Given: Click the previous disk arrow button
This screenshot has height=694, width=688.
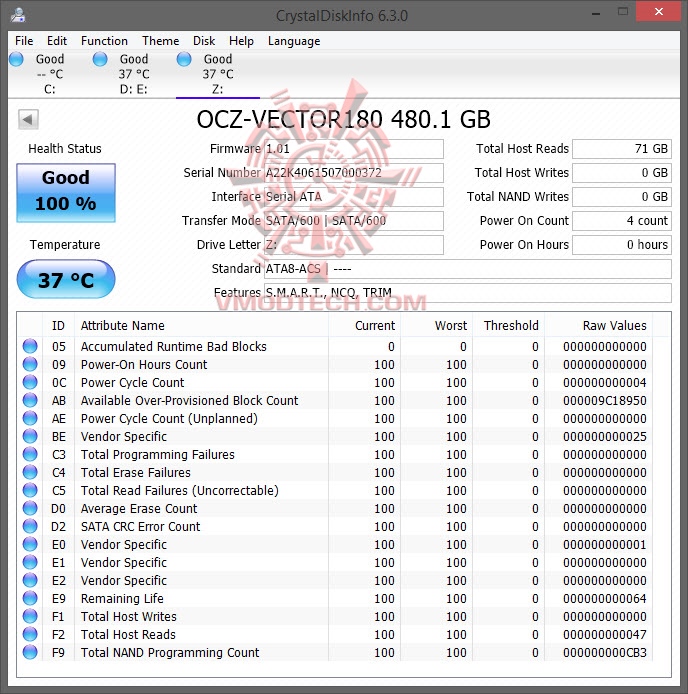Looking at the screenshot, I should [28, 120].
